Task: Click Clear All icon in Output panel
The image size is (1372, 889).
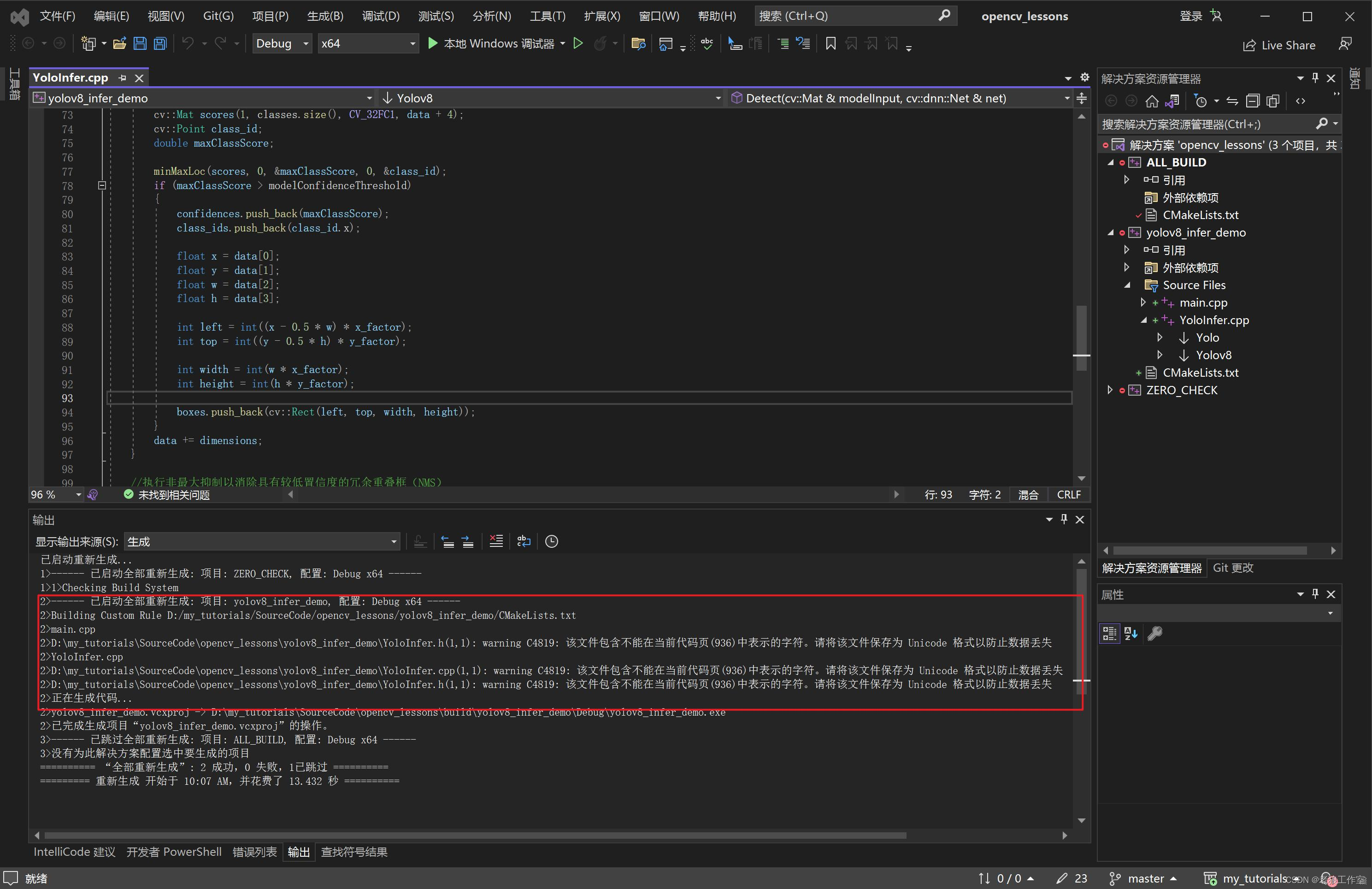Action: pos(496,541)
